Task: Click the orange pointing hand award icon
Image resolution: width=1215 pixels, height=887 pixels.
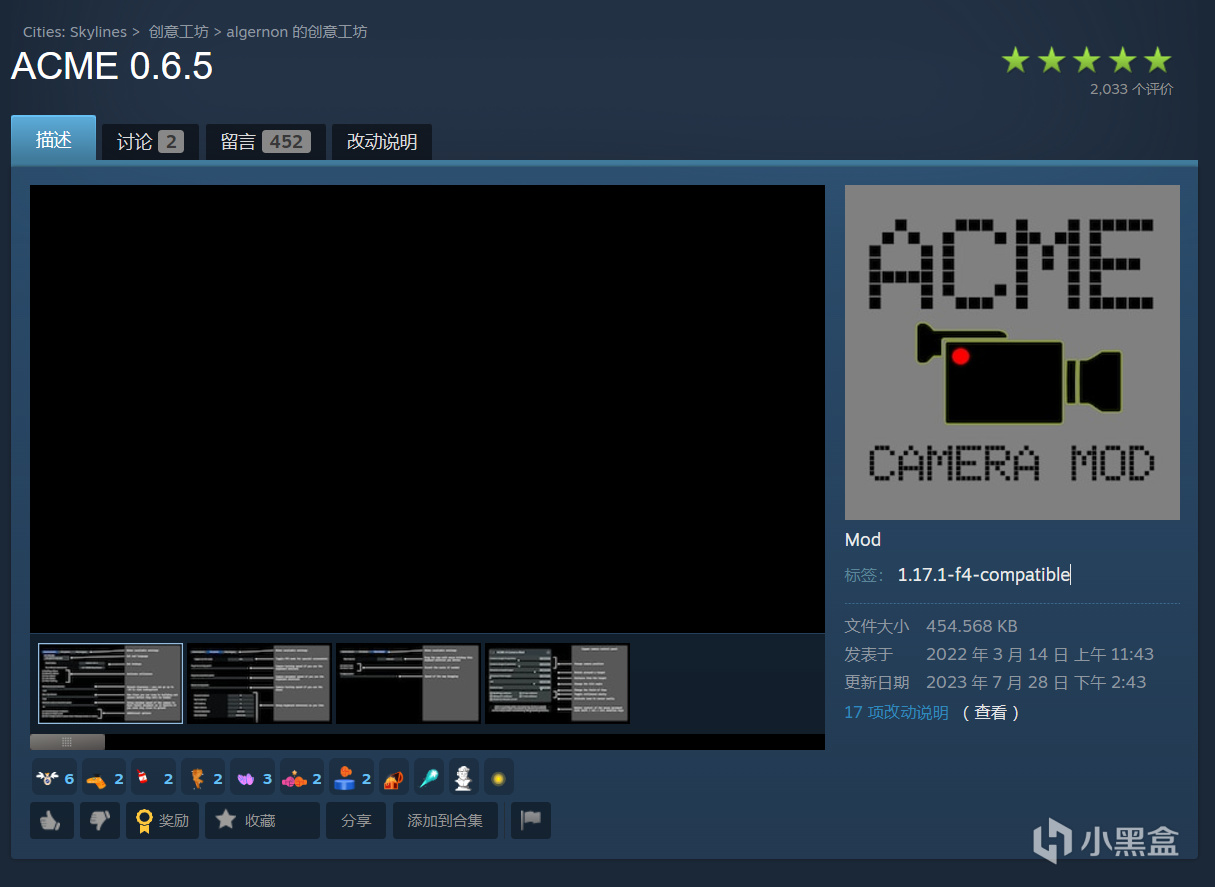Action: click(x=103, y=777)
